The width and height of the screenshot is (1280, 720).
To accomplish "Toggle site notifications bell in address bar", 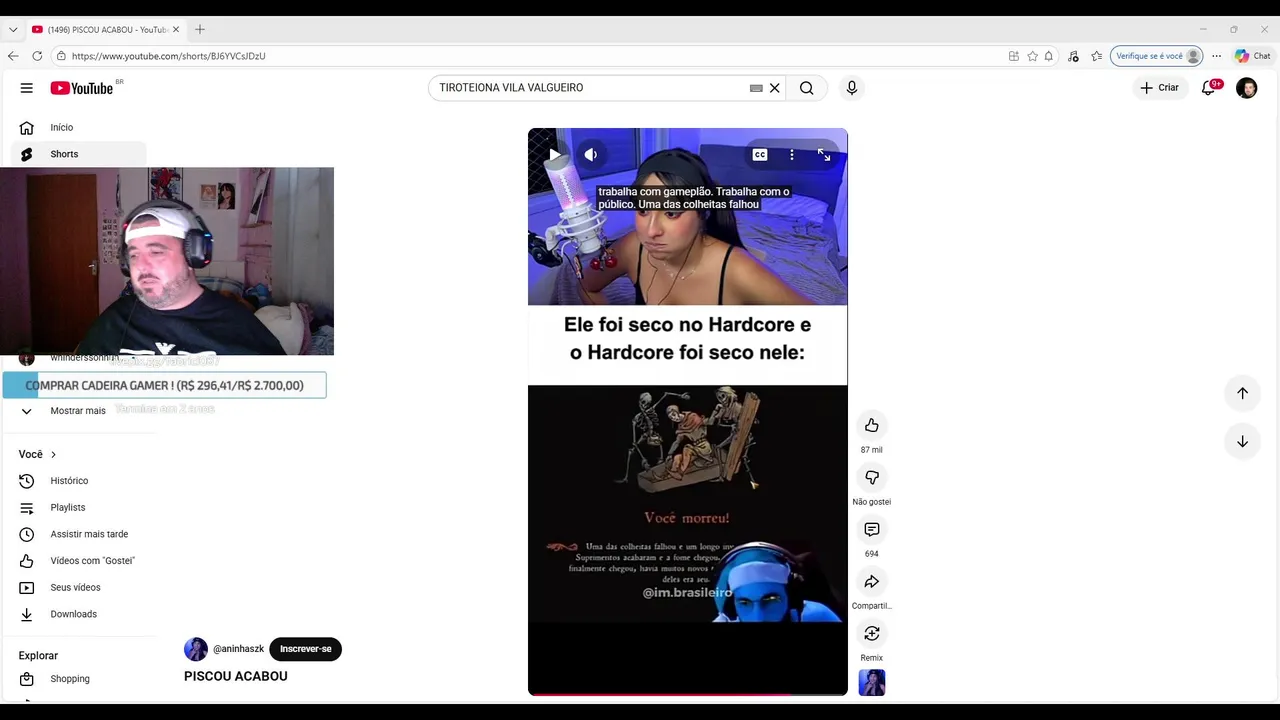I will (x=1048, y=56).
